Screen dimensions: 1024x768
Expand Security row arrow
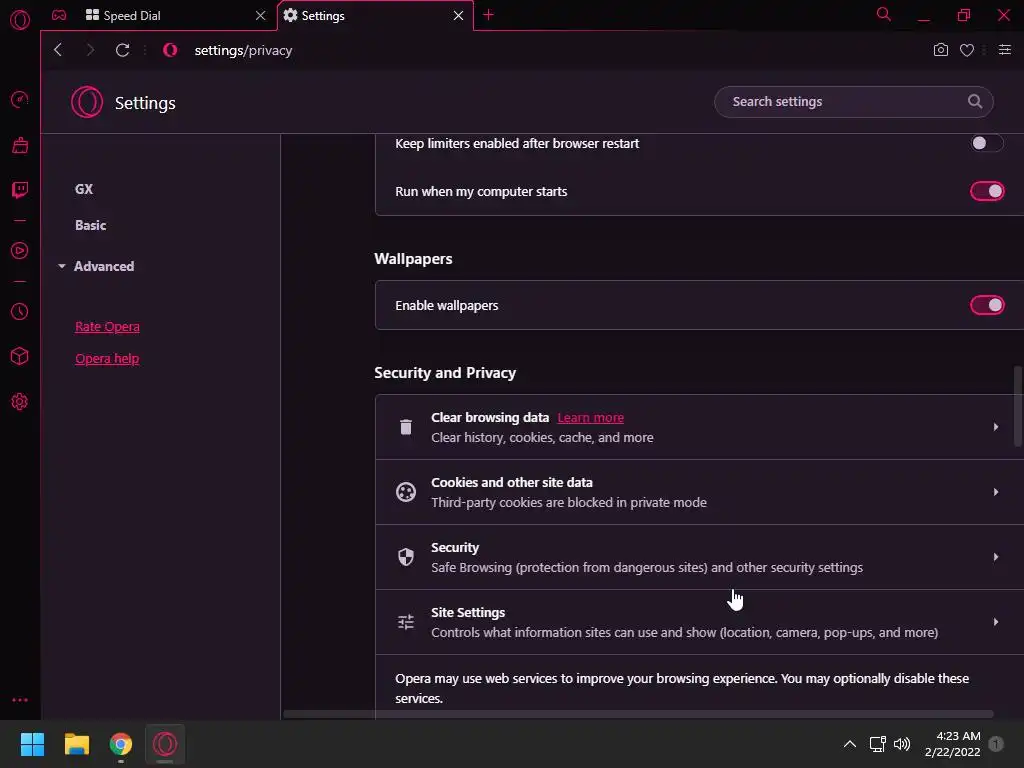[x=996, y=557]
